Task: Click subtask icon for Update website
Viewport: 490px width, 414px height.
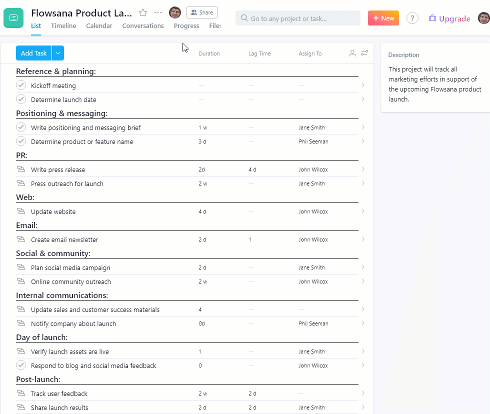Action: (21, 211)
